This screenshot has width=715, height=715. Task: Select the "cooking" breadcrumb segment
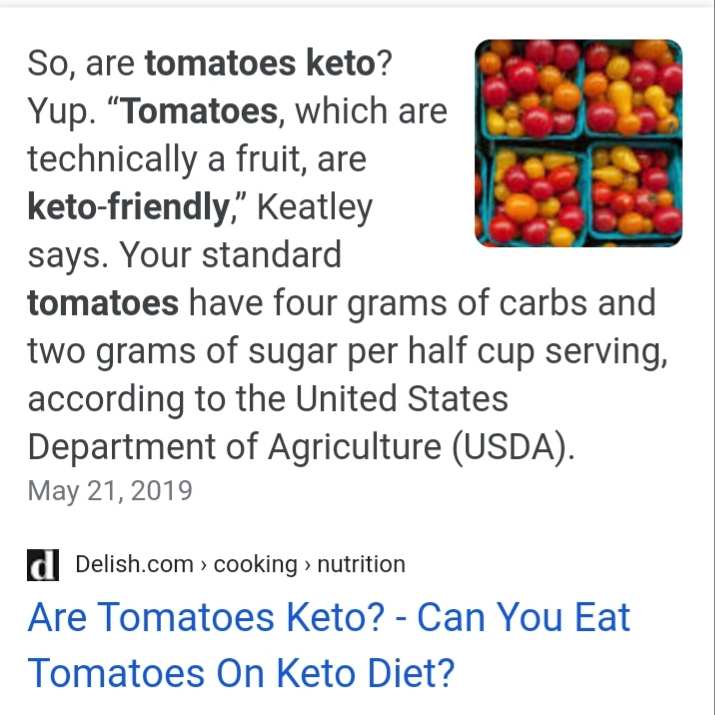[x=255, y=564]
